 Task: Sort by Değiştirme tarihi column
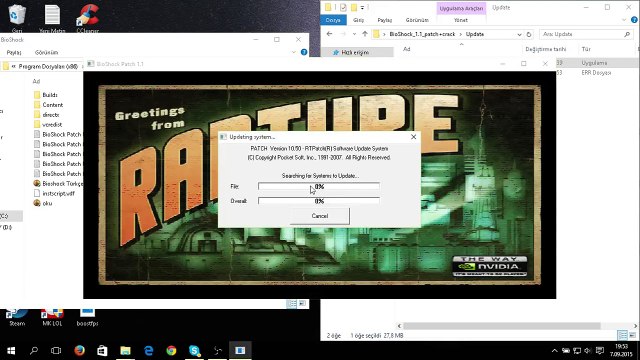[546, 49]
